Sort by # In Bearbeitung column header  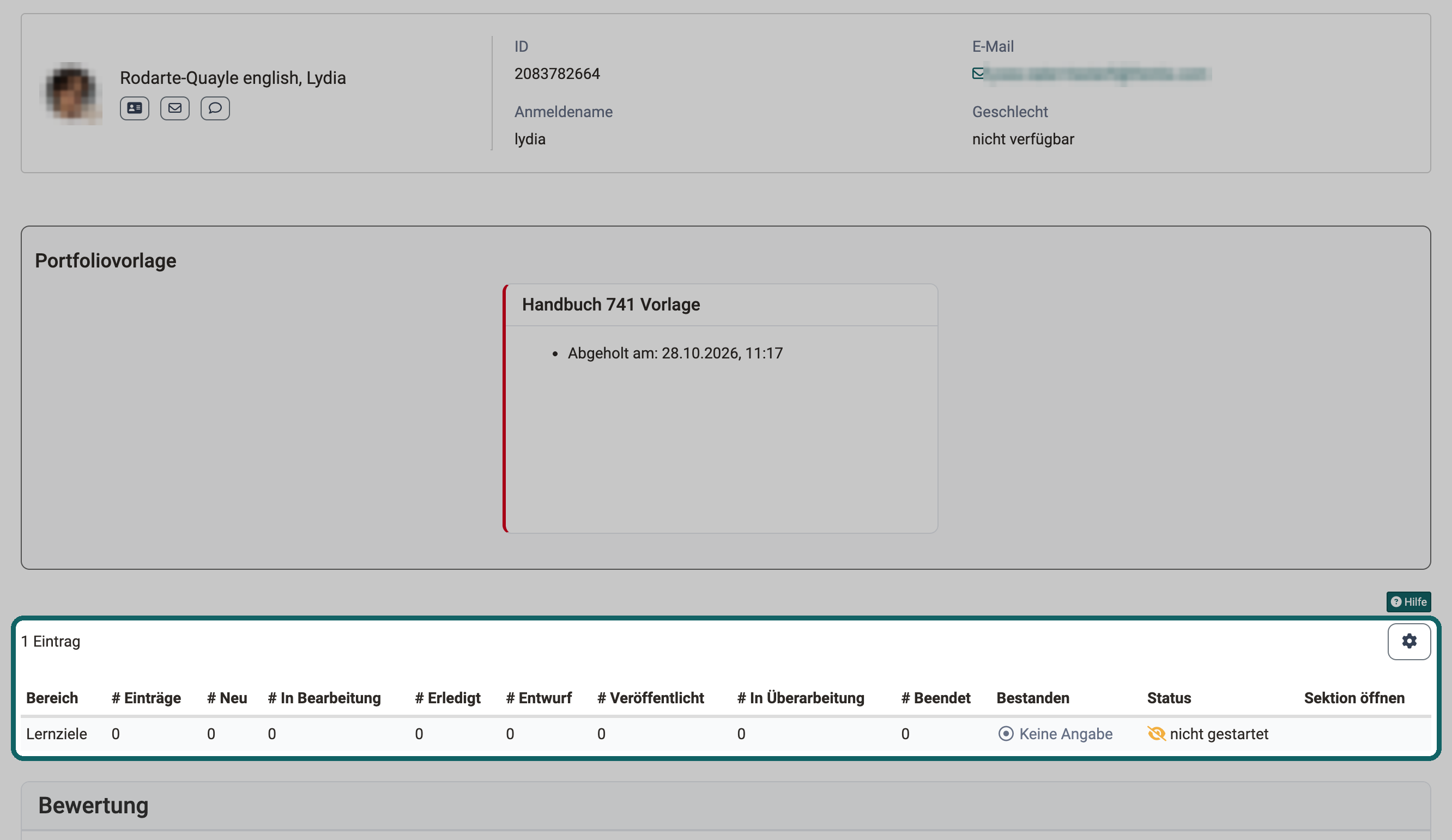point(324,698)
